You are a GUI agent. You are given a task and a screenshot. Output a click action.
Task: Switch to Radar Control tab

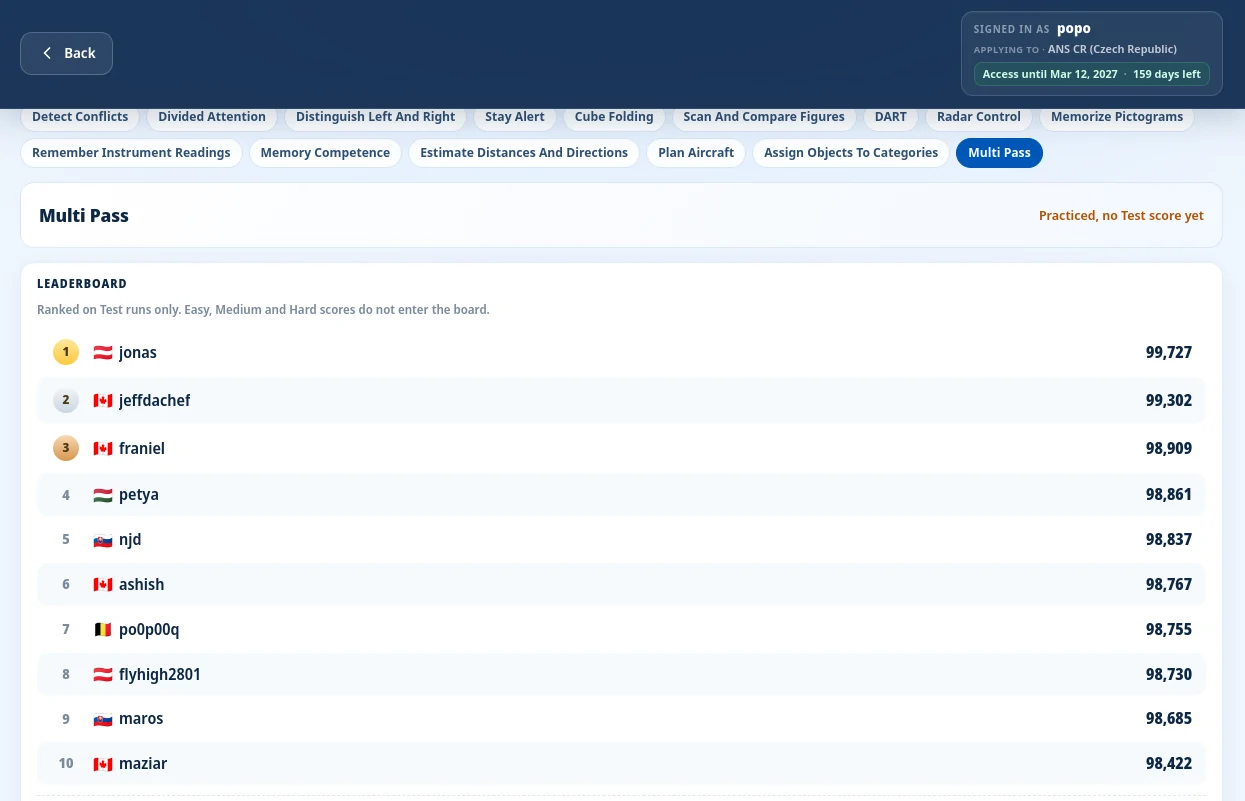click(x=979, y=117)
